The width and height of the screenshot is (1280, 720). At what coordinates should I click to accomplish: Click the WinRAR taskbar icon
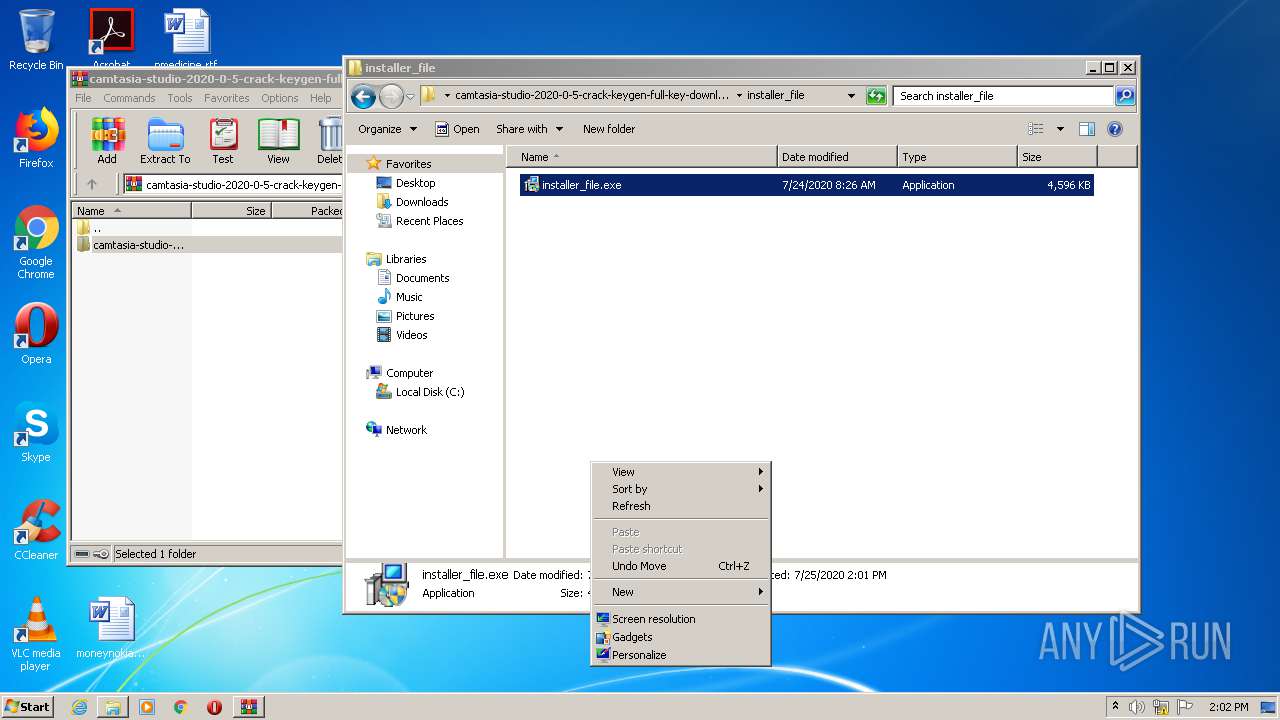point(248,707)
